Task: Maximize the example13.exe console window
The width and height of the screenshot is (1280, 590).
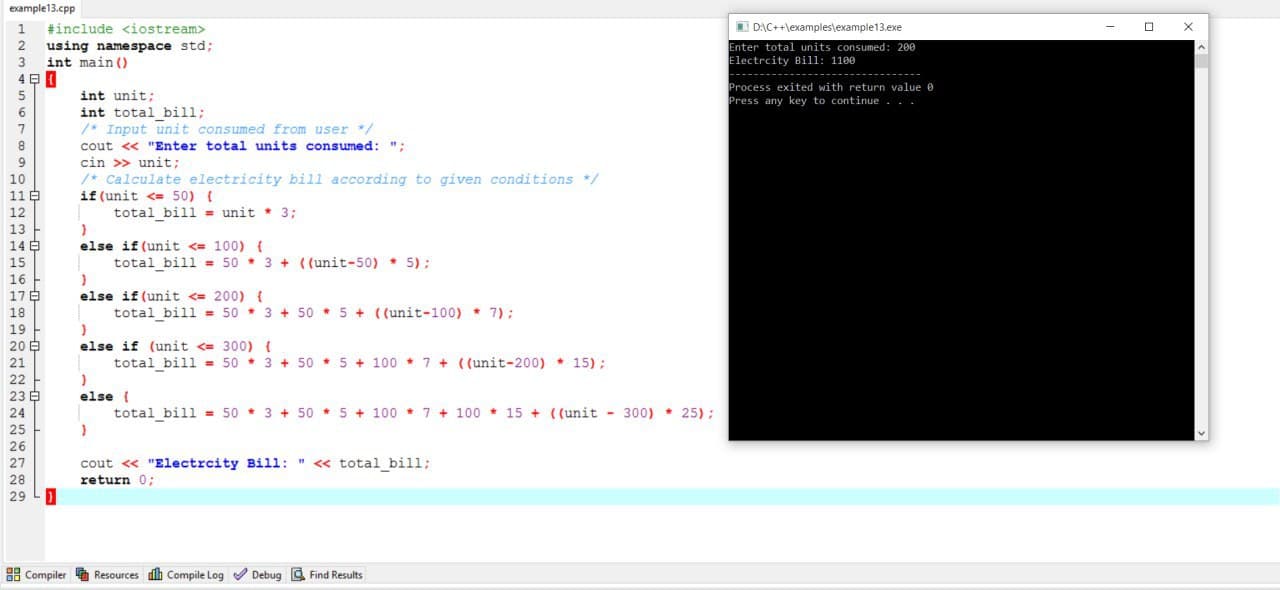Action: [1149, 27]
